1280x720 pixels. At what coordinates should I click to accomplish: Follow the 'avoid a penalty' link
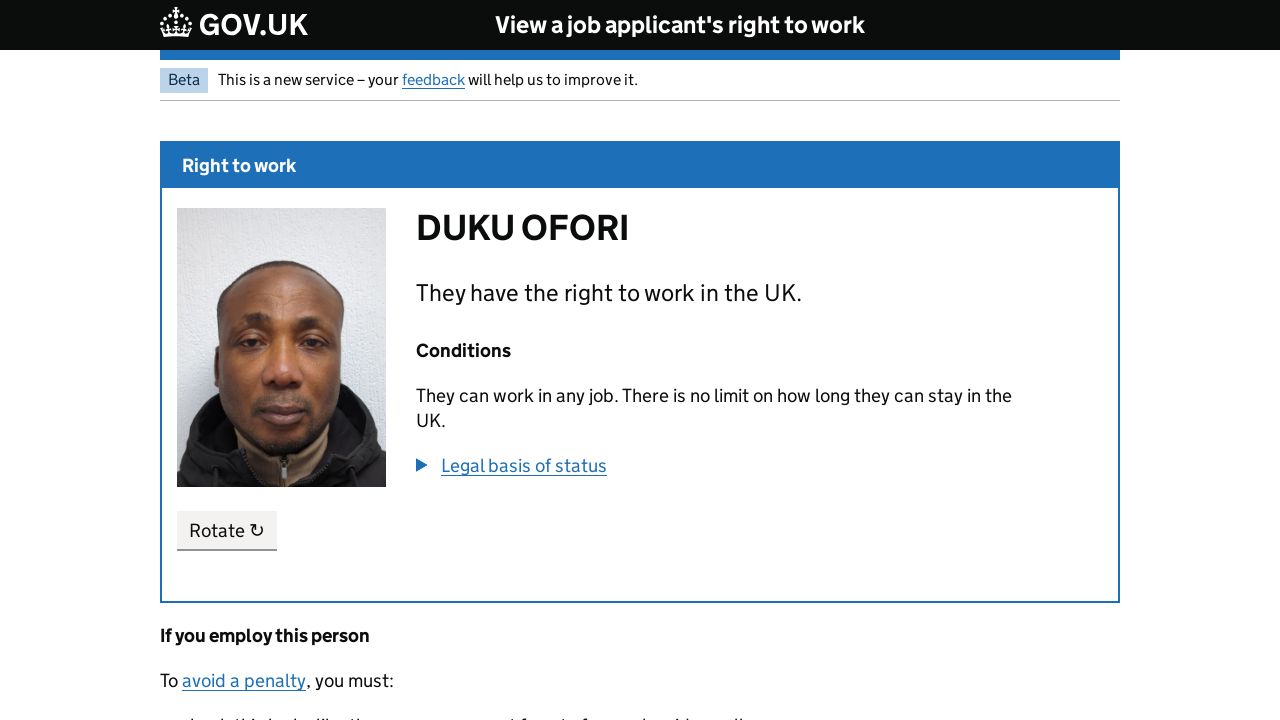click(244, 681)
